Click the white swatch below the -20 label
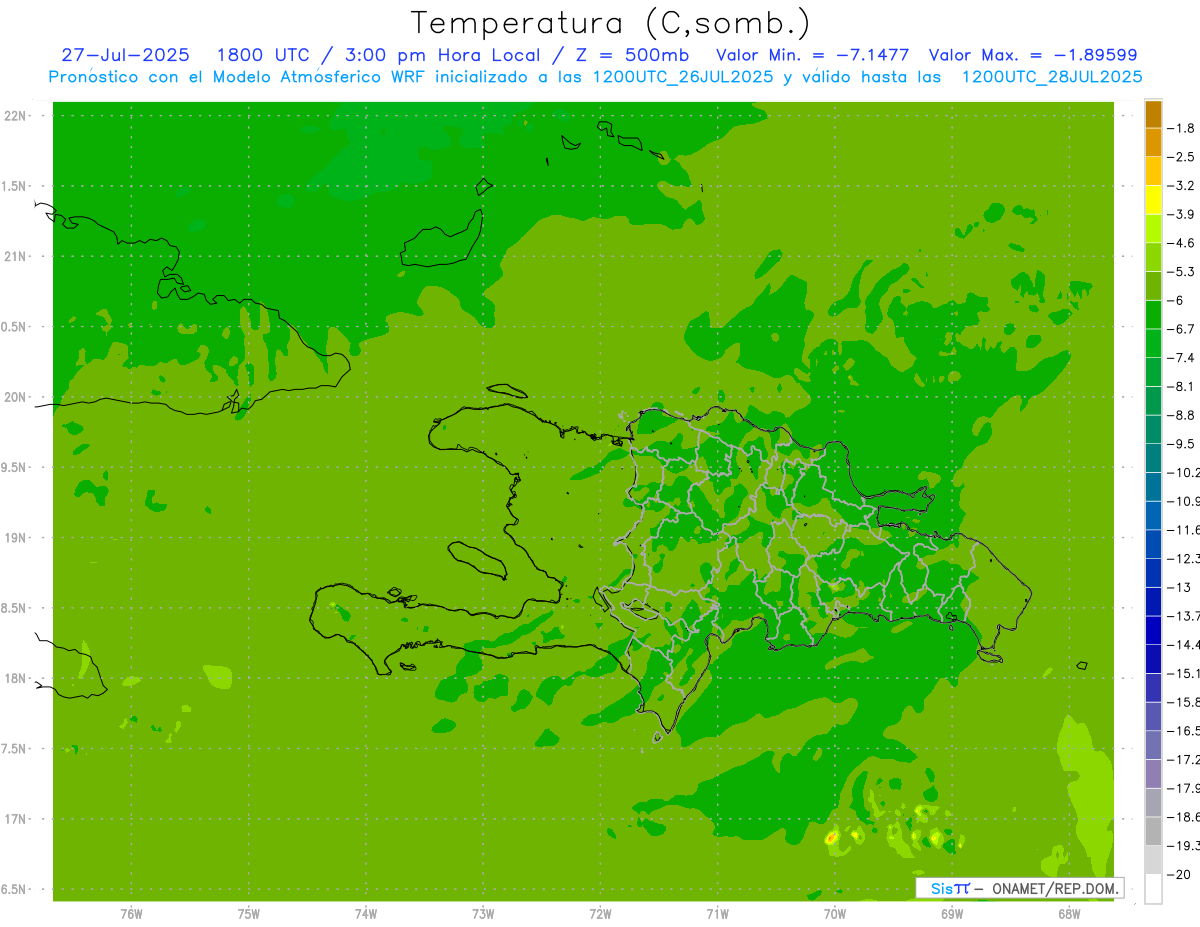 [1154, 888]
